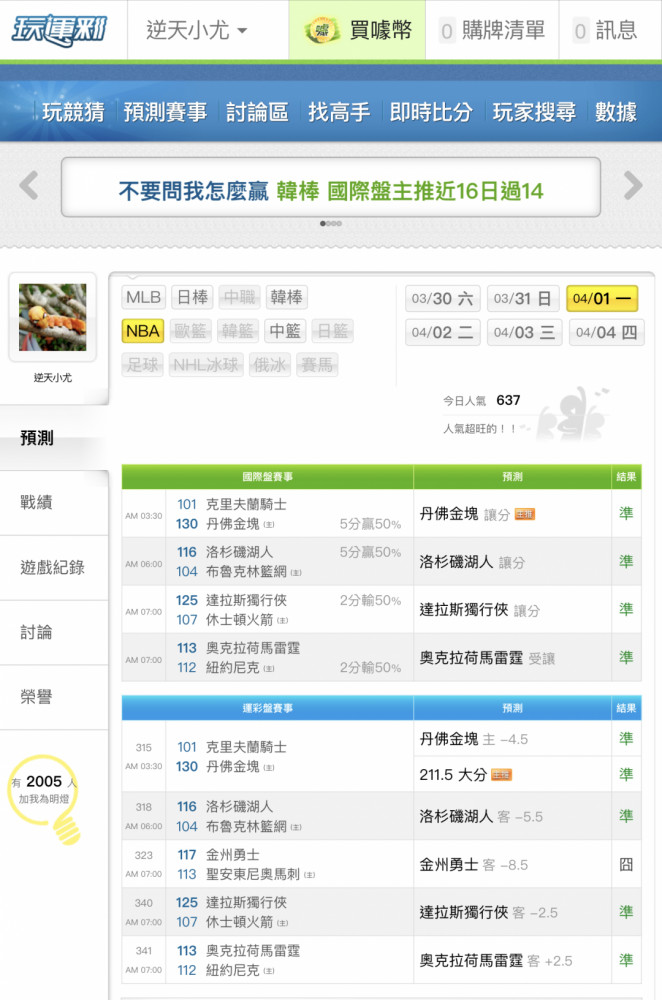Screen dimensions: 662x1000
Task: Open banner 不要問我怎麼贏 韓棒 link
Action: pyautogui.click(x=330, y=191)
